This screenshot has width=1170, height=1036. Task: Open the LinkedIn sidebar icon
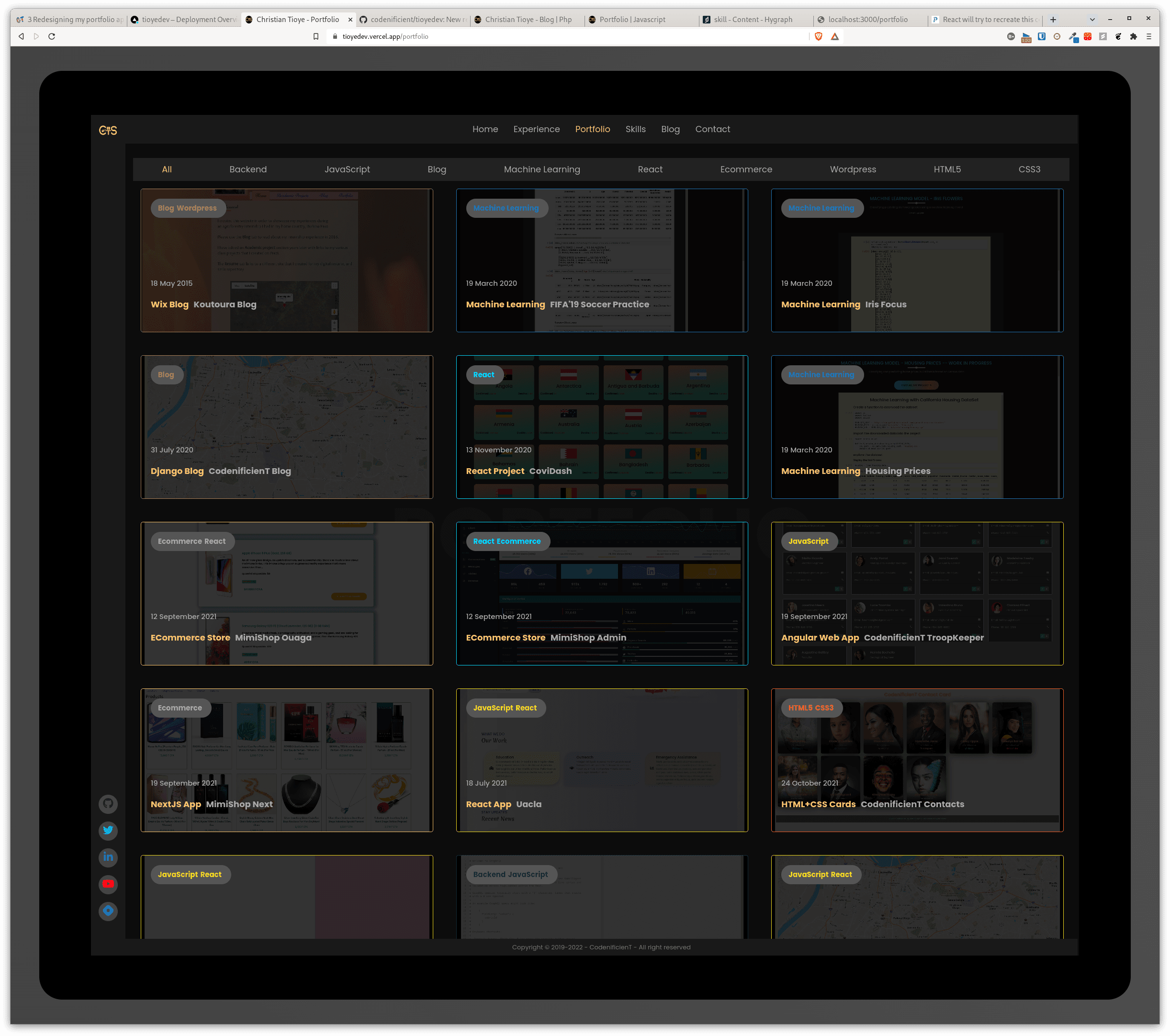(x=108, y=857)
